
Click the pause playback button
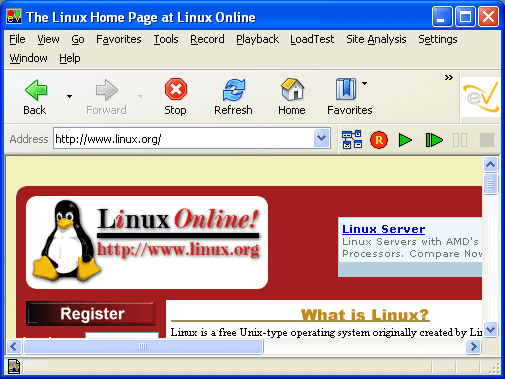[x=460, y=140]
